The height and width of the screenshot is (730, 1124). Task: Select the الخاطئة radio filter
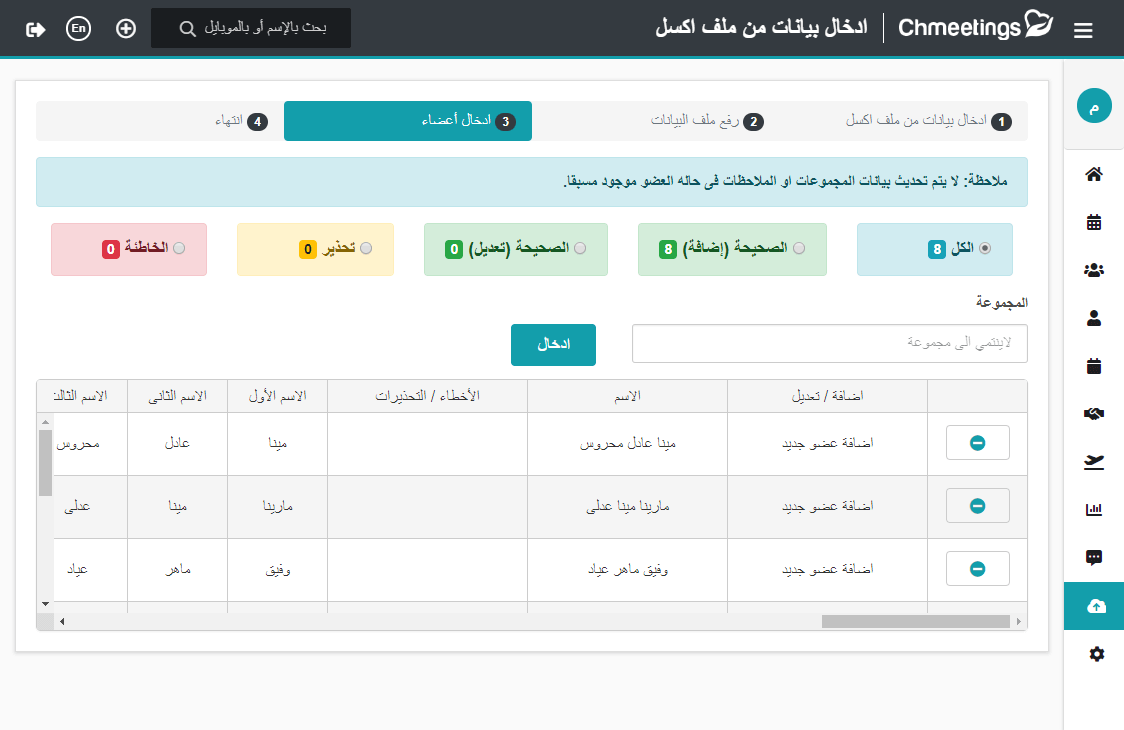pyautogui.click(x=179, y=248)
